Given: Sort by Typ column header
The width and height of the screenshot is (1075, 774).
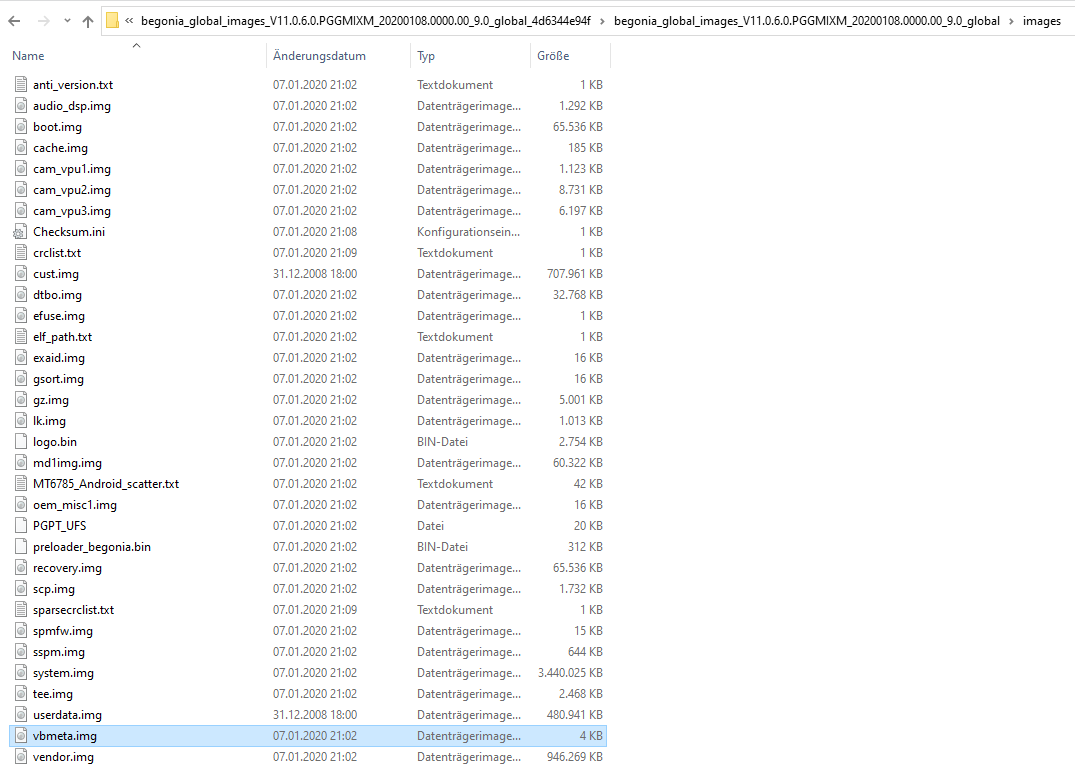Looking at the screenshot, I should click(426, 56).
